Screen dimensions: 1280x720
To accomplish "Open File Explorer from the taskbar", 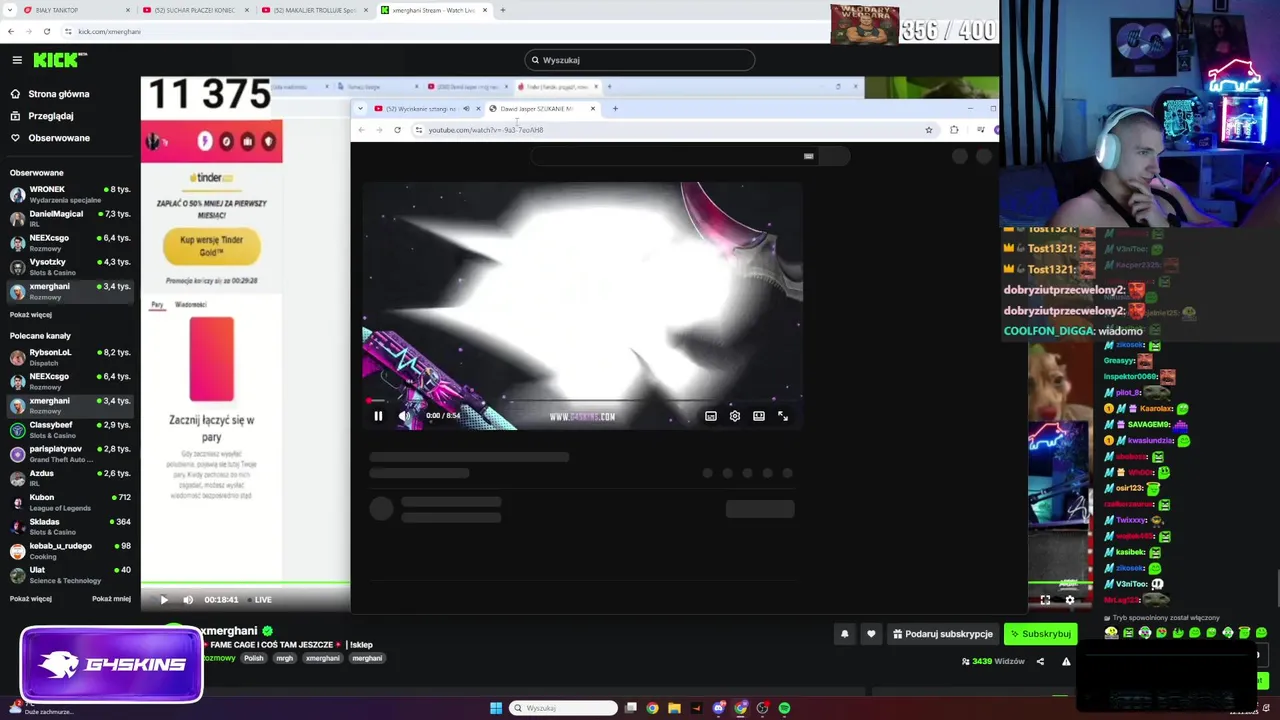I will pos(674,708).
